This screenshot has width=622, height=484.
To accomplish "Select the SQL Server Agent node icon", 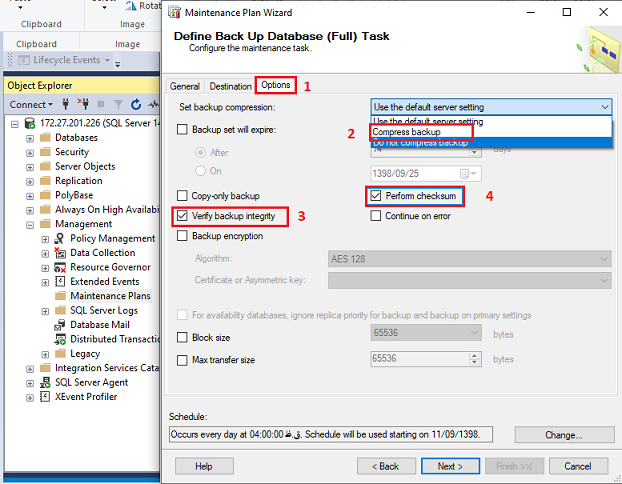I will [44, 382].
